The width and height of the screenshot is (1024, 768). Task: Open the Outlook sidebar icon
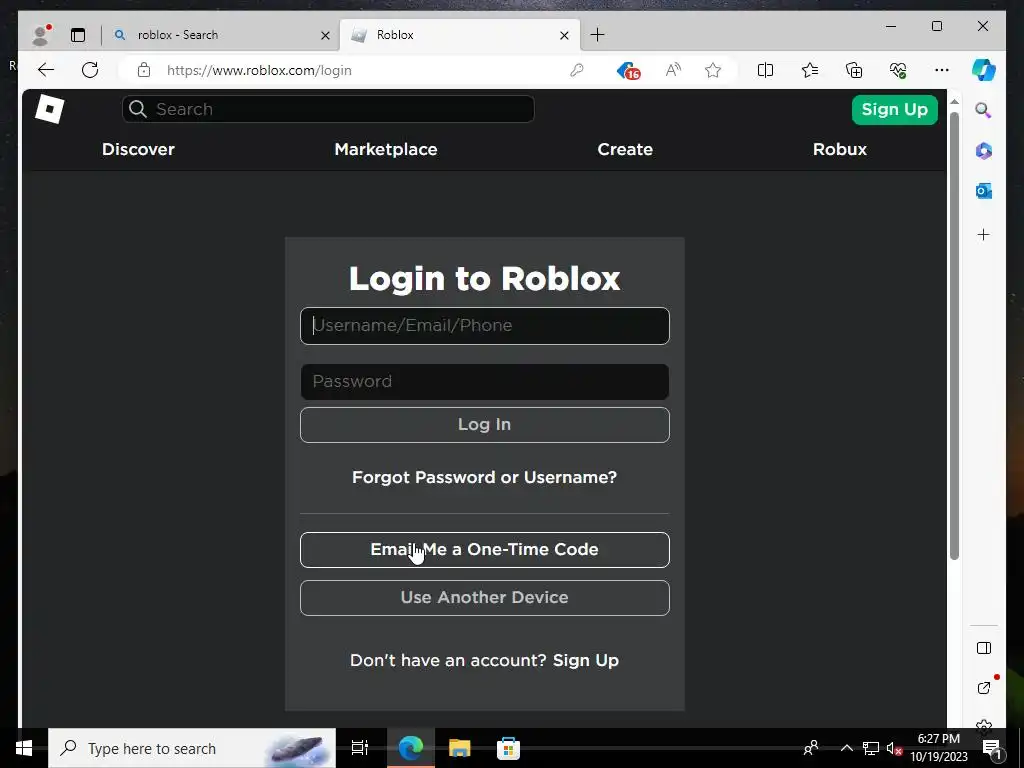tap(984, 191)
